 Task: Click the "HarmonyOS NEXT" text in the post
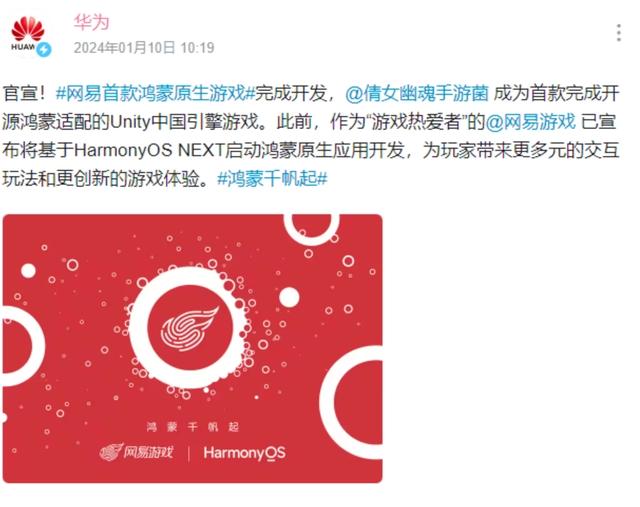[x=149, y=150]
